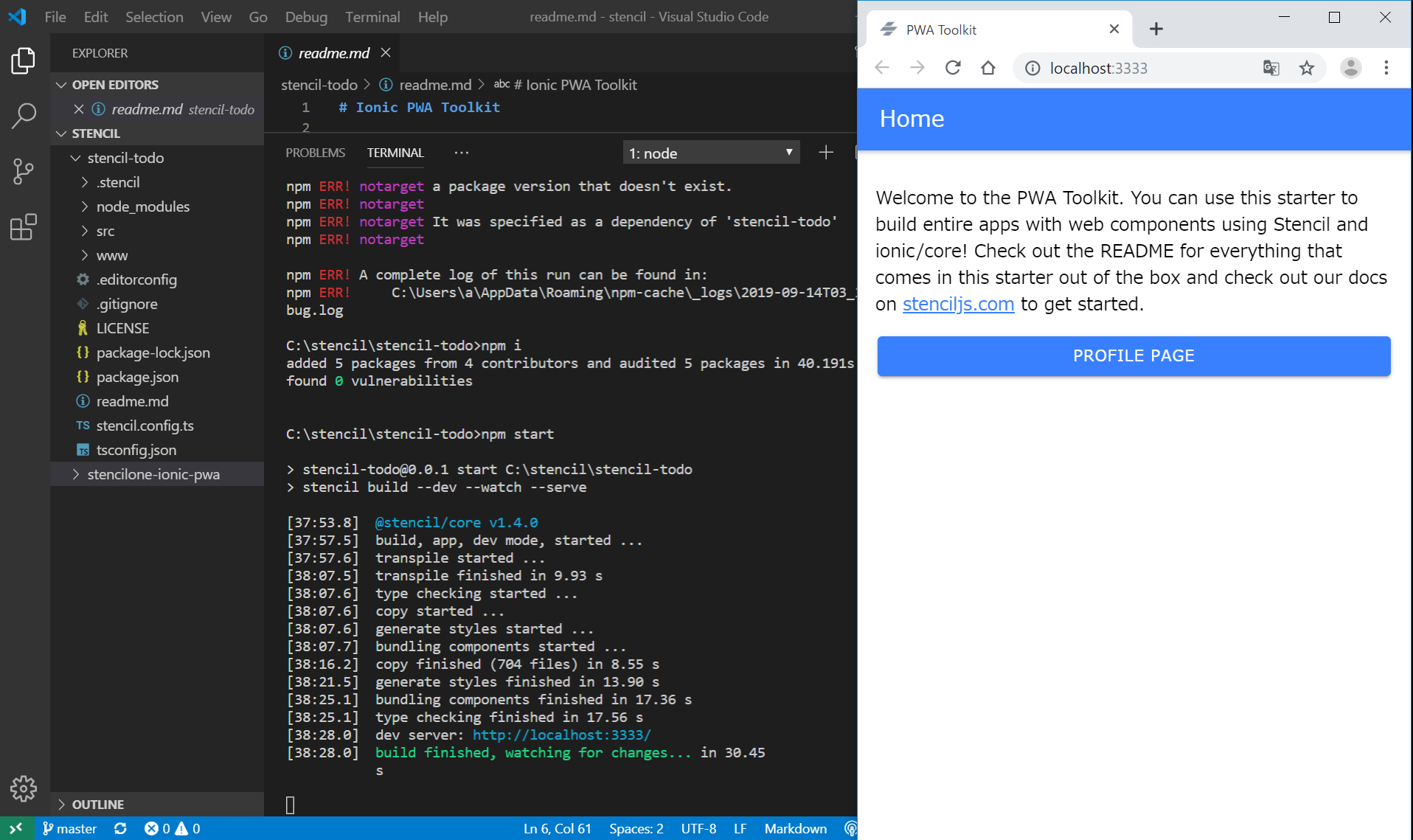Open the terminal selector dropdown
This screenshot has height=840, width=1413.
[710, 153]
